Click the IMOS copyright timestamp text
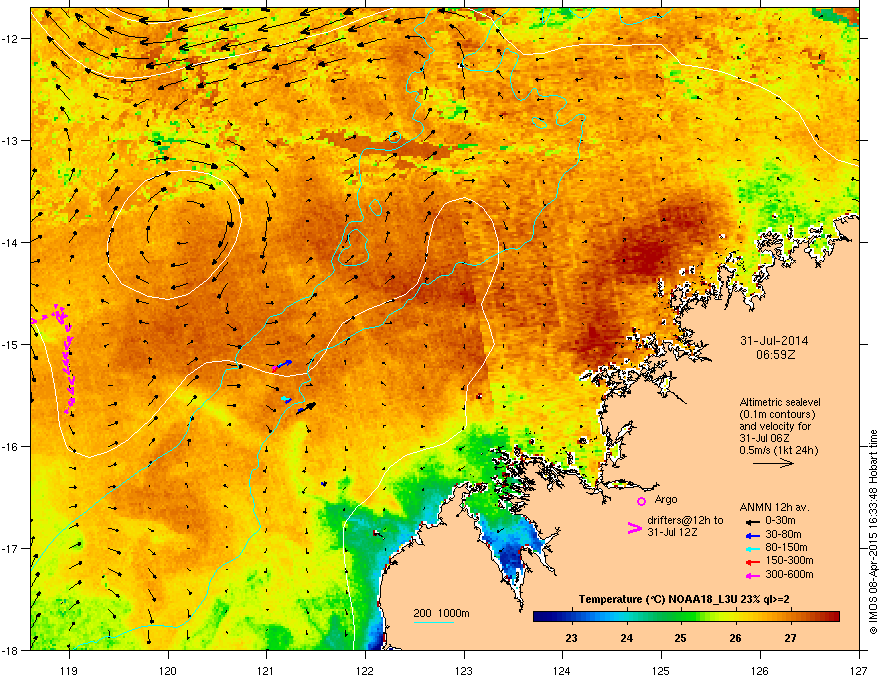Viewport: 880px width, 680px height. 873,532
